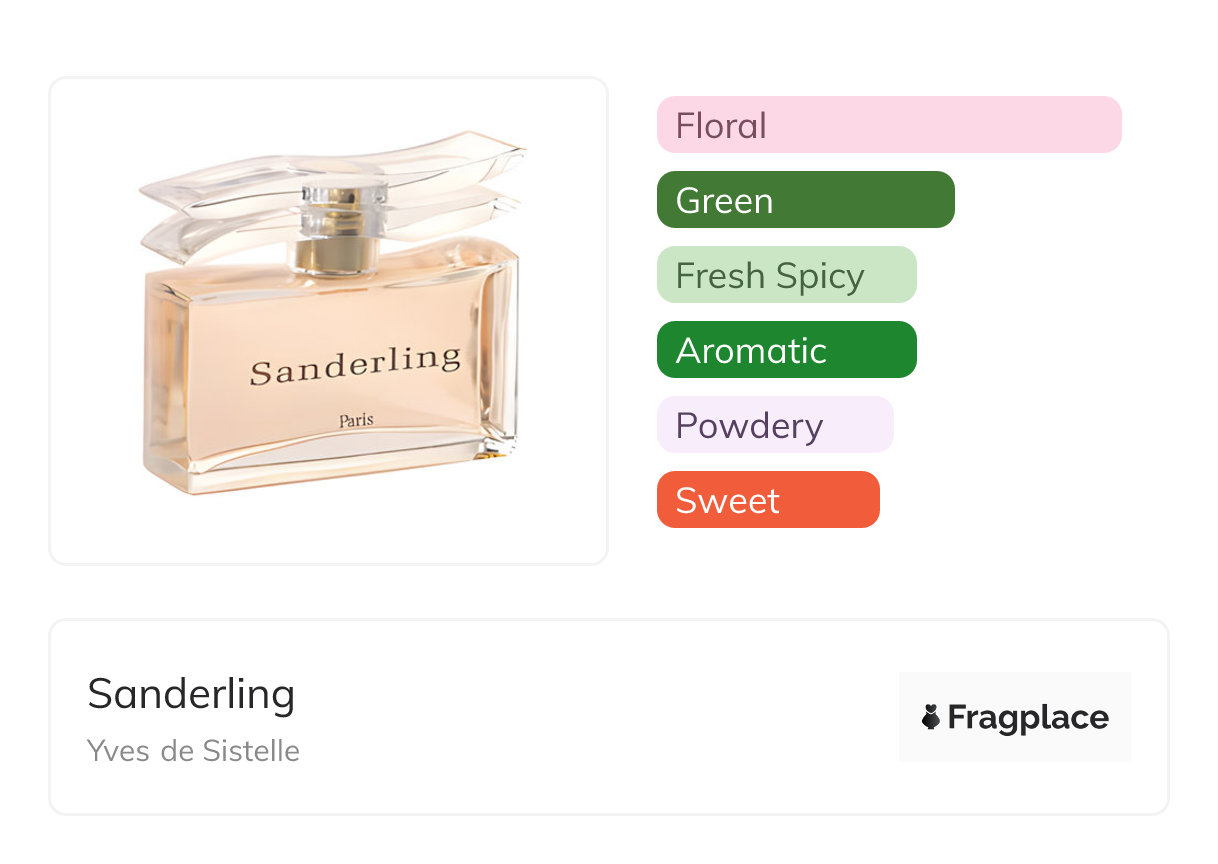Click the 'Fresh Spicy' text label
Screen dimensions: 1218x864
coord(769,276)
